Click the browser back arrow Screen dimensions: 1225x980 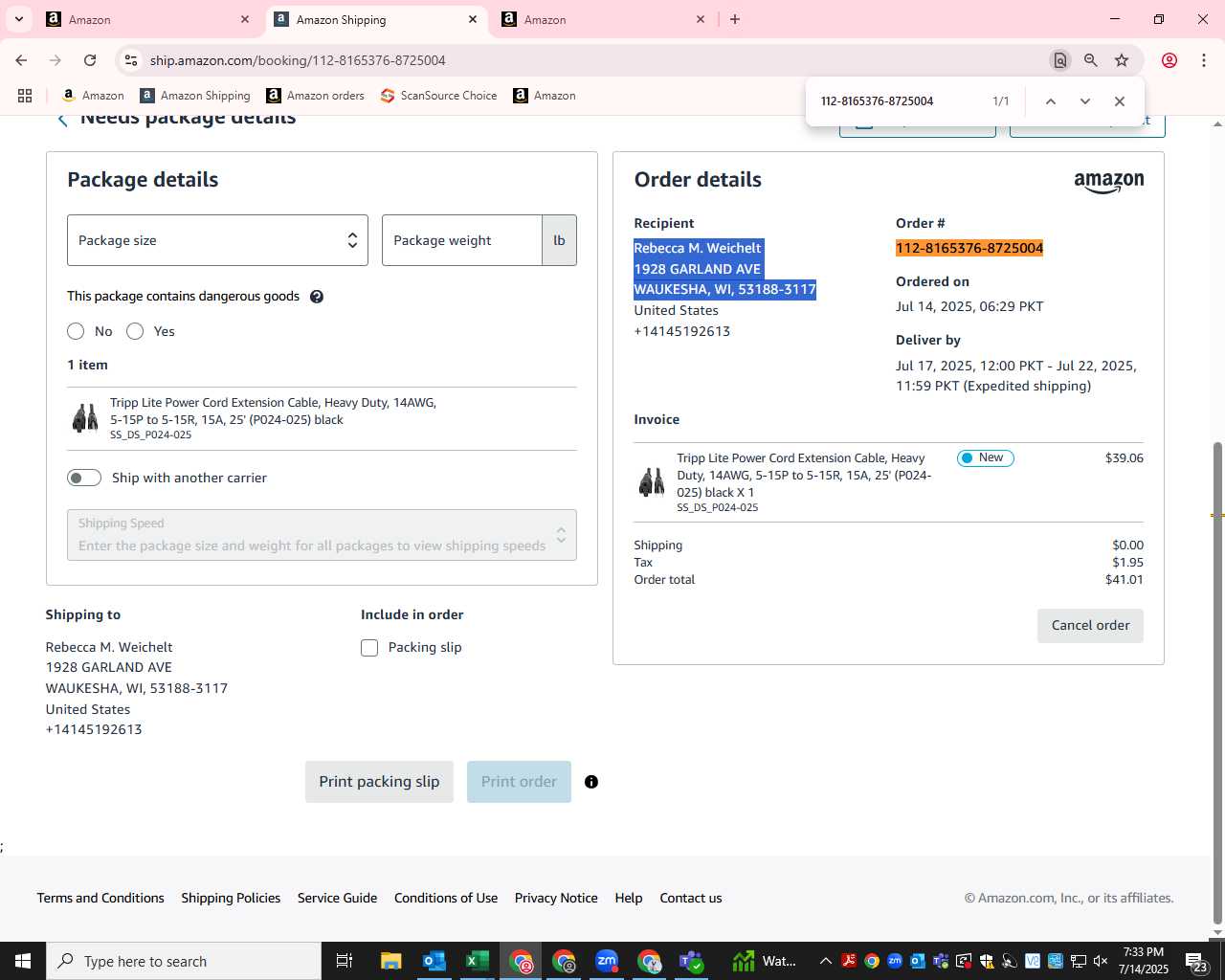(21, 60)
